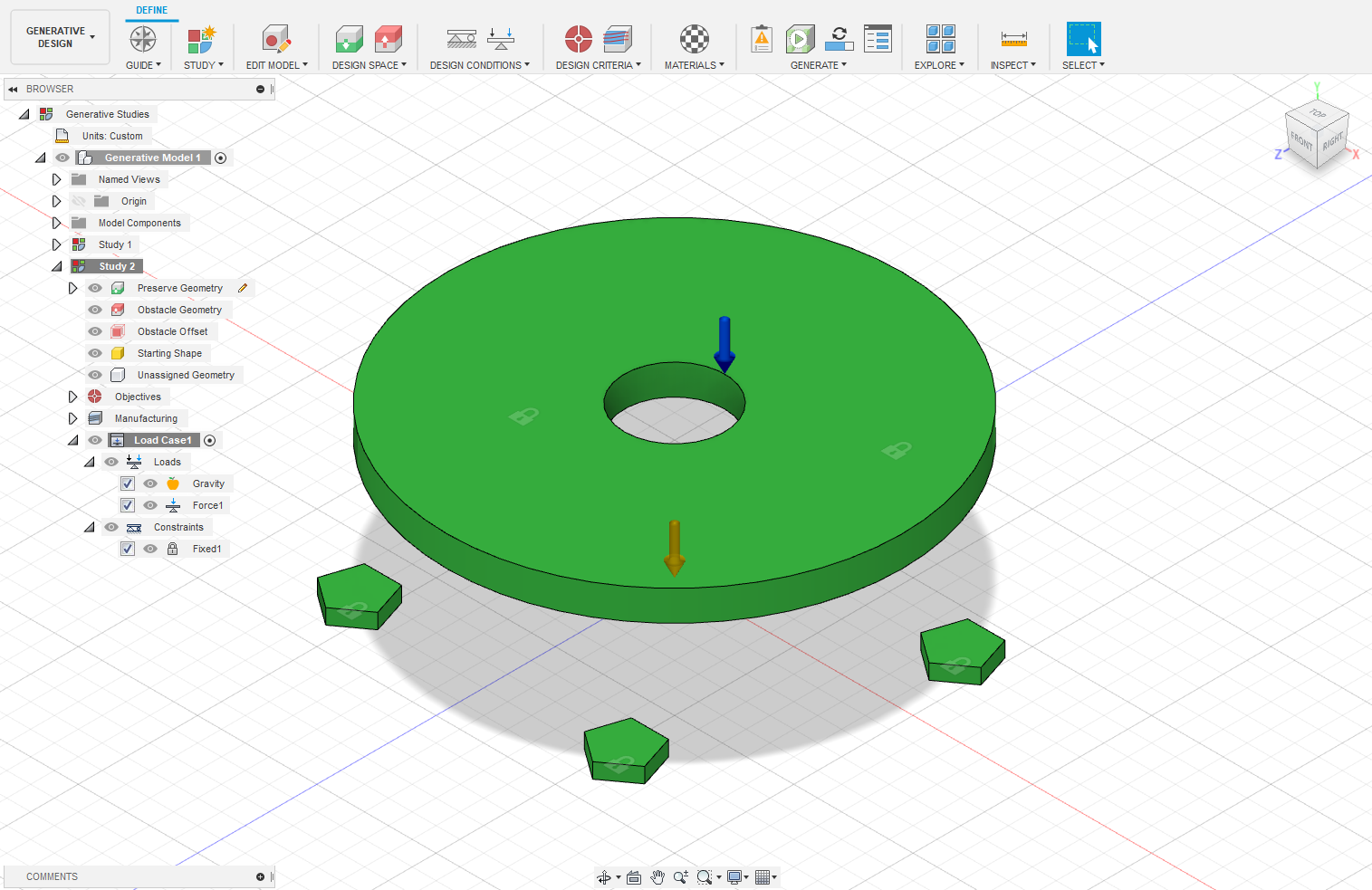Click the Orbit navigation icon

point(604,877)
